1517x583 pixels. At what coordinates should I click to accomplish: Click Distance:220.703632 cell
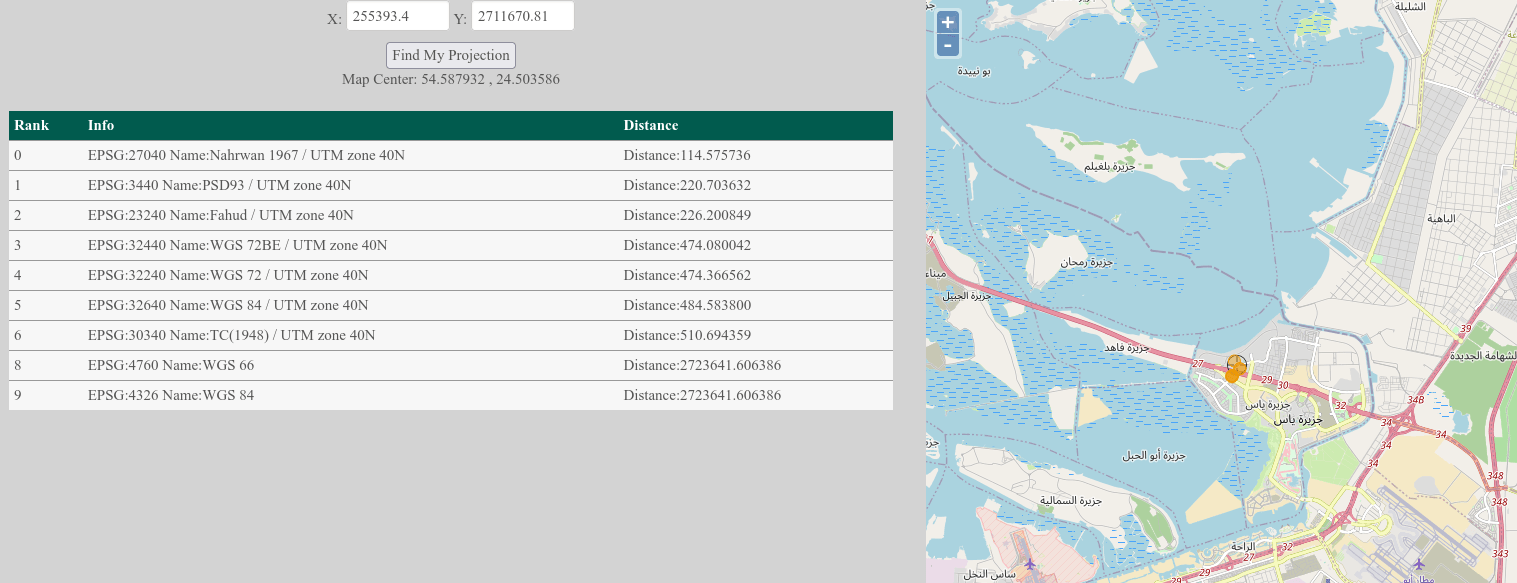click(756, 186)
